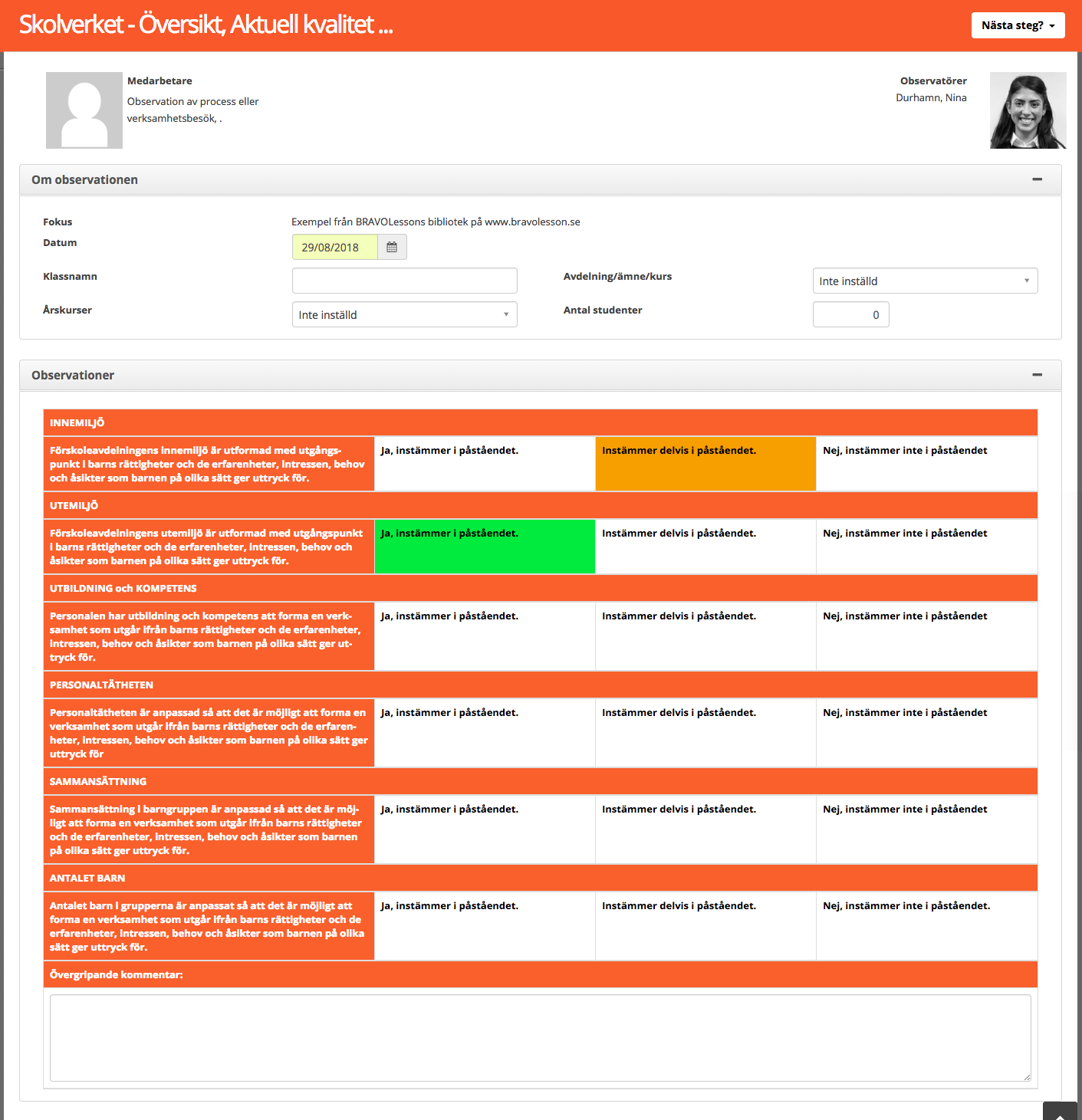Select 'Nej, instämmer inte' for Personaltätheten
1082x1120 pixels.
pos(927,733)
